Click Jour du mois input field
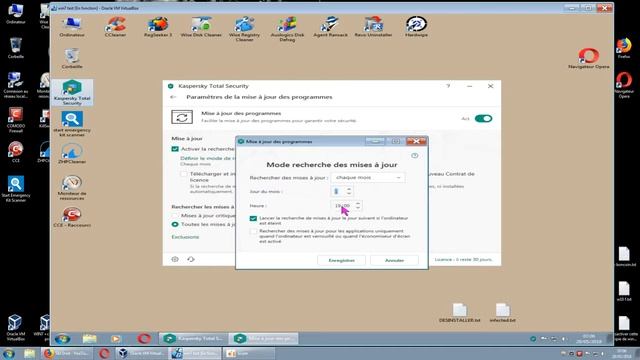 [x=338, y=191]
